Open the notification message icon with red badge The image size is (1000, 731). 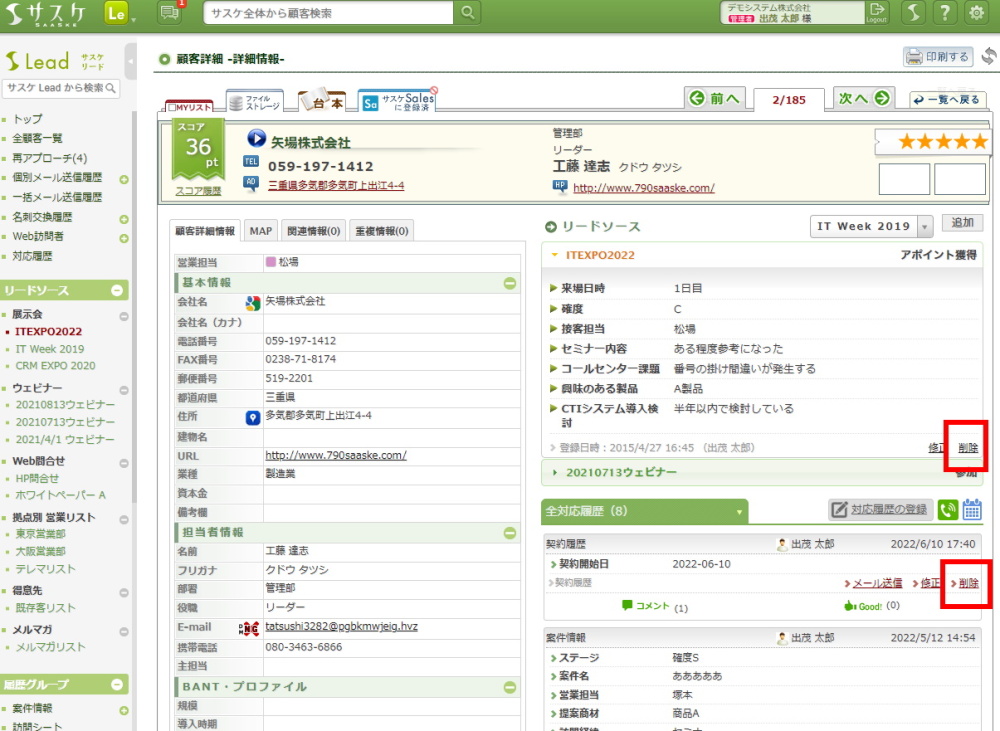pos(170,13)
